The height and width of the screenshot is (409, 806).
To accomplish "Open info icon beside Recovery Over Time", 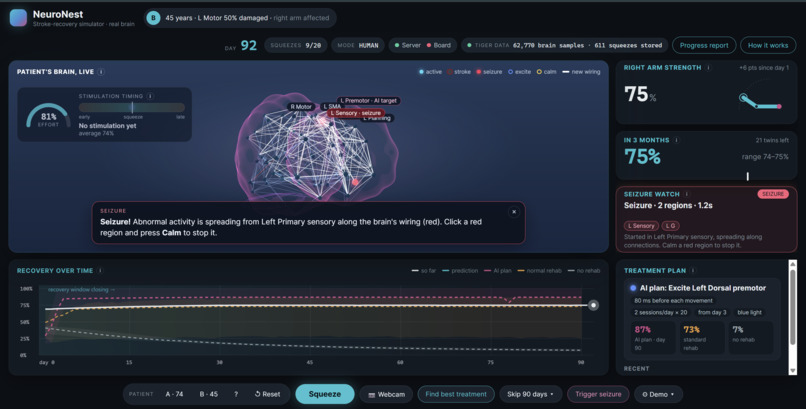I will [x=100, y=271].
